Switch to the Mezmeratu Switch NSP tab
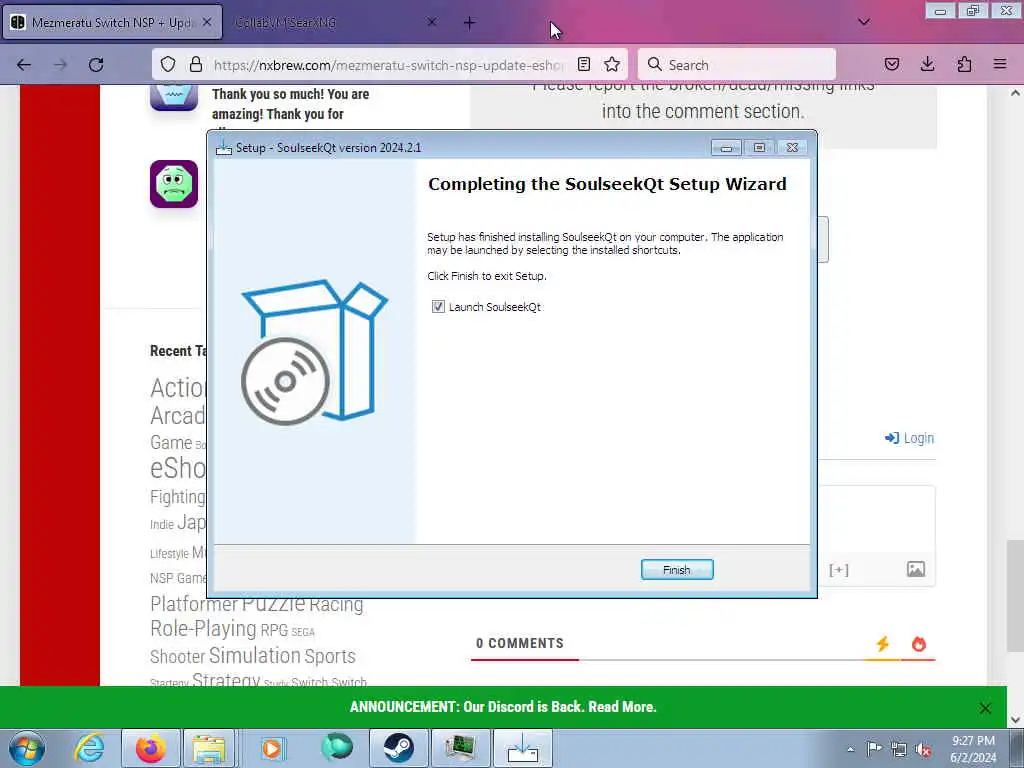 point(112,22)
